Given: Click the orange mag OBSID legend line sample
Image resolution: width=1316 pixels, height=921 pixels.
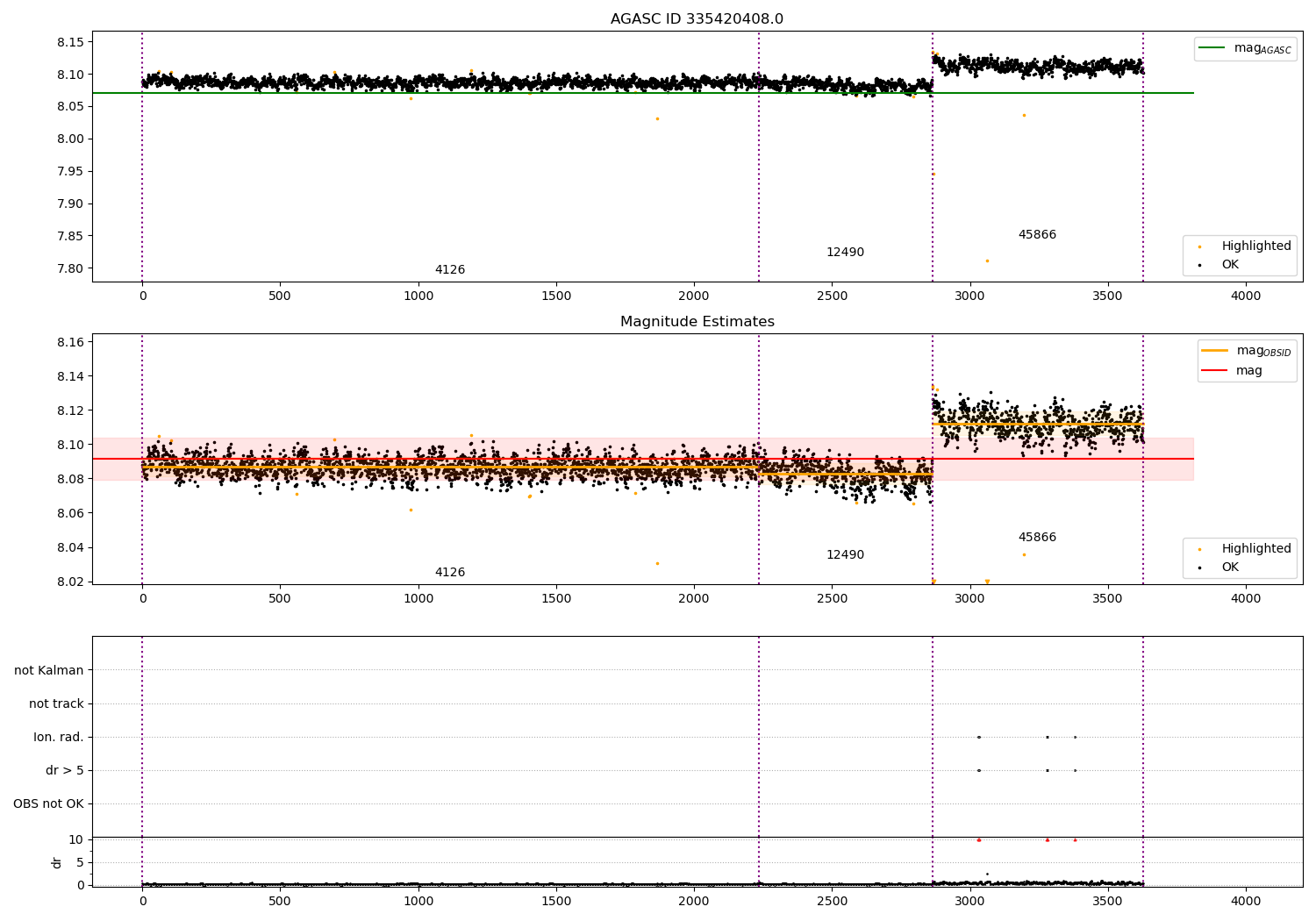Looking at the screenshot, I should coord(1214,351).
